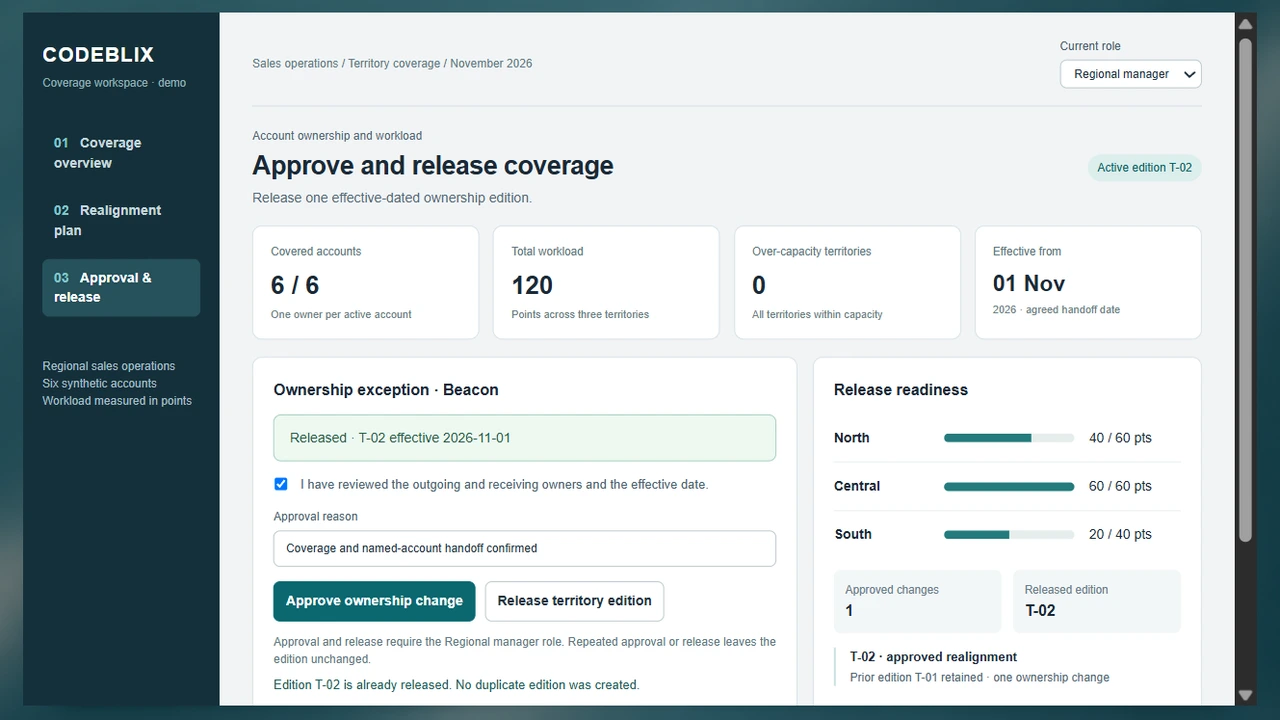Click the 40 / 60 pts North label
The width and height of the screenshot is (1280, 720).
coord(1120,438)
